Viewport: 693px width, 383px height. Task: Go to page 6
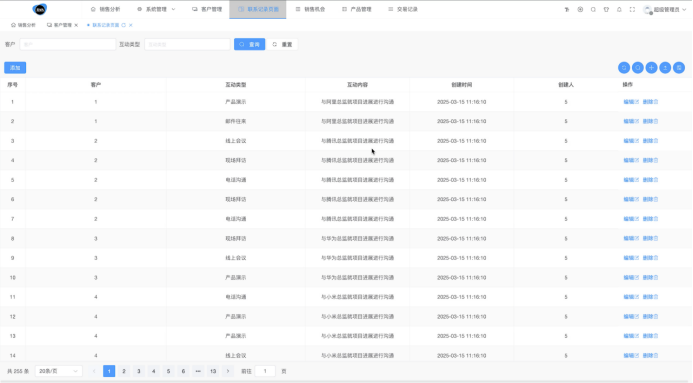183,371
